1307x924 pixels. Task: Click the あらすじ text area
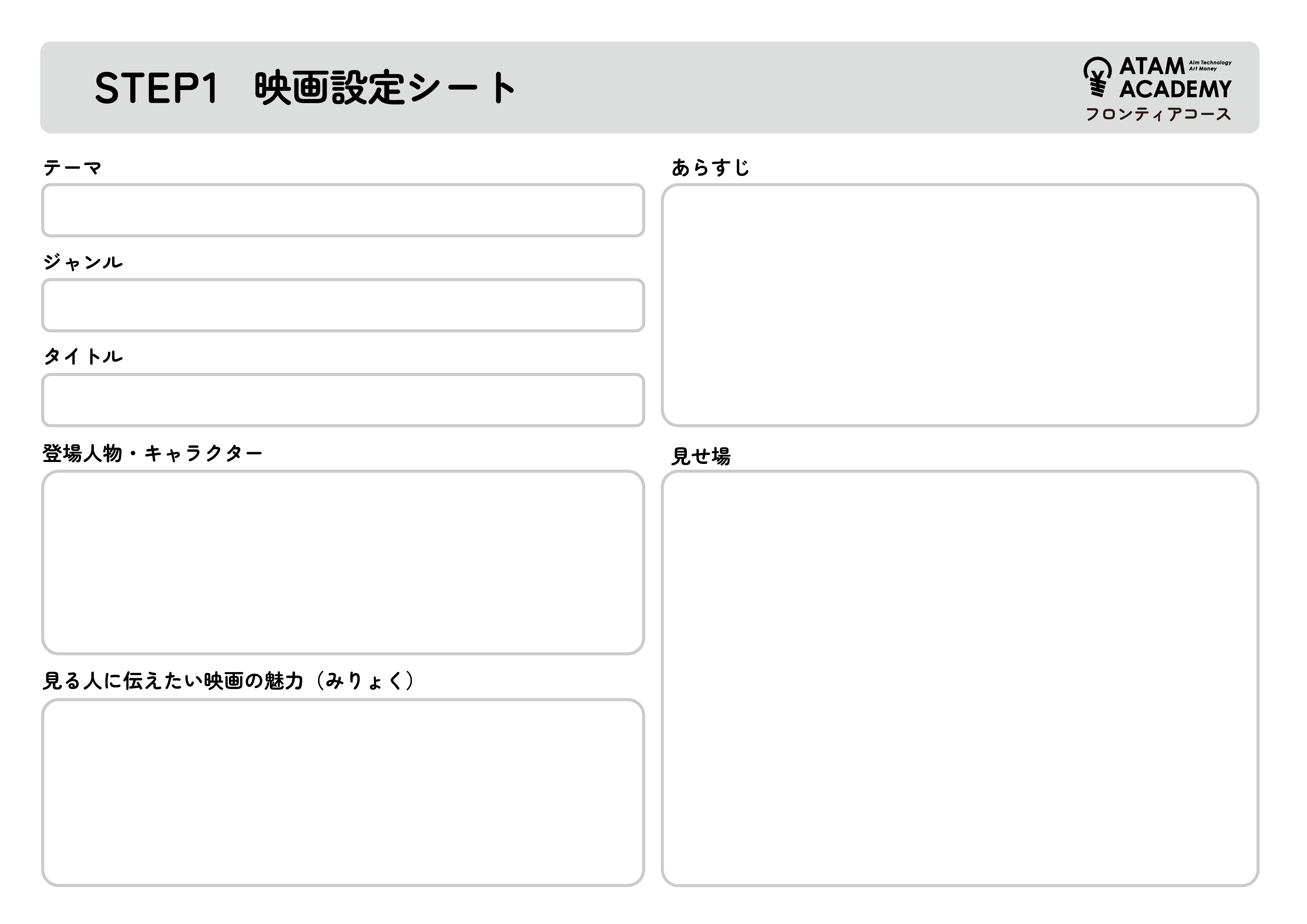click(960, 305)
